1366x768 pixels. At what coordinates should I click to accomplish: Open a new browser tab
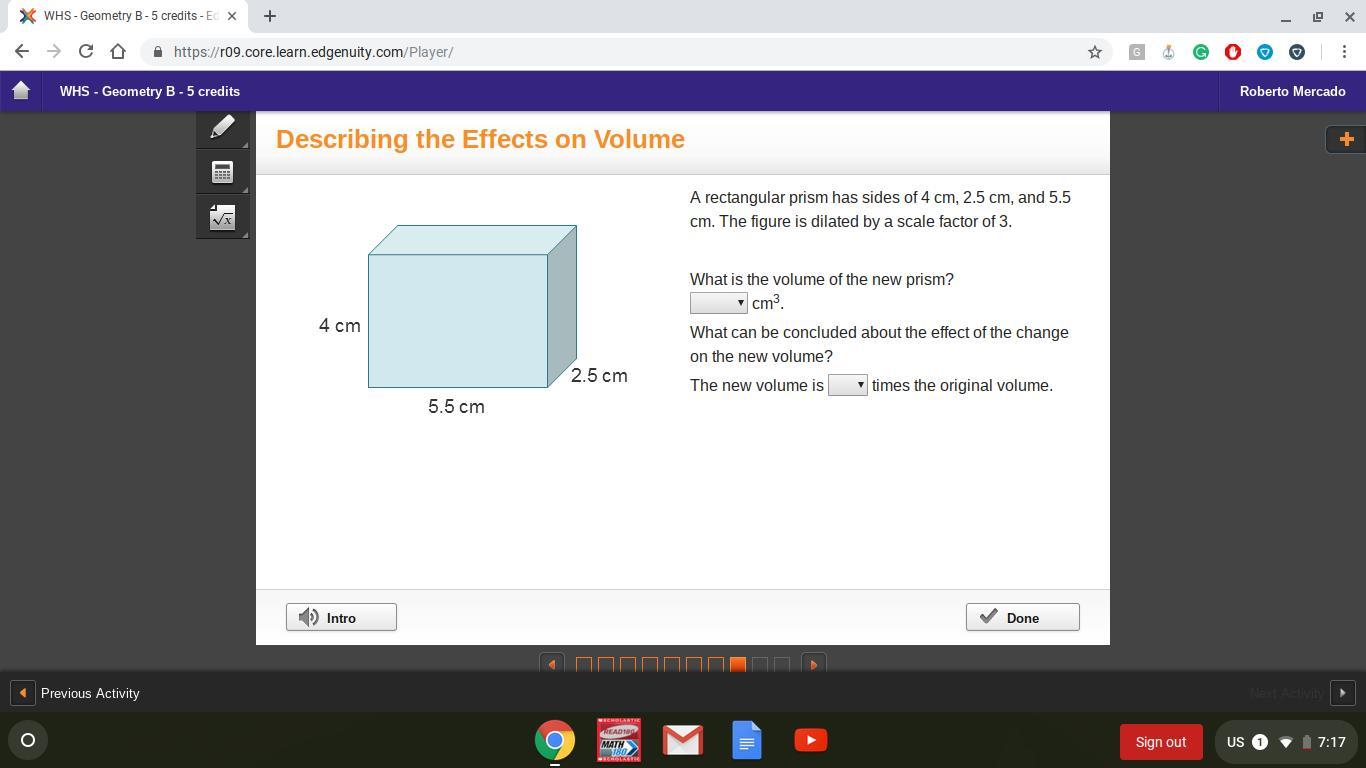coord(270,16)
